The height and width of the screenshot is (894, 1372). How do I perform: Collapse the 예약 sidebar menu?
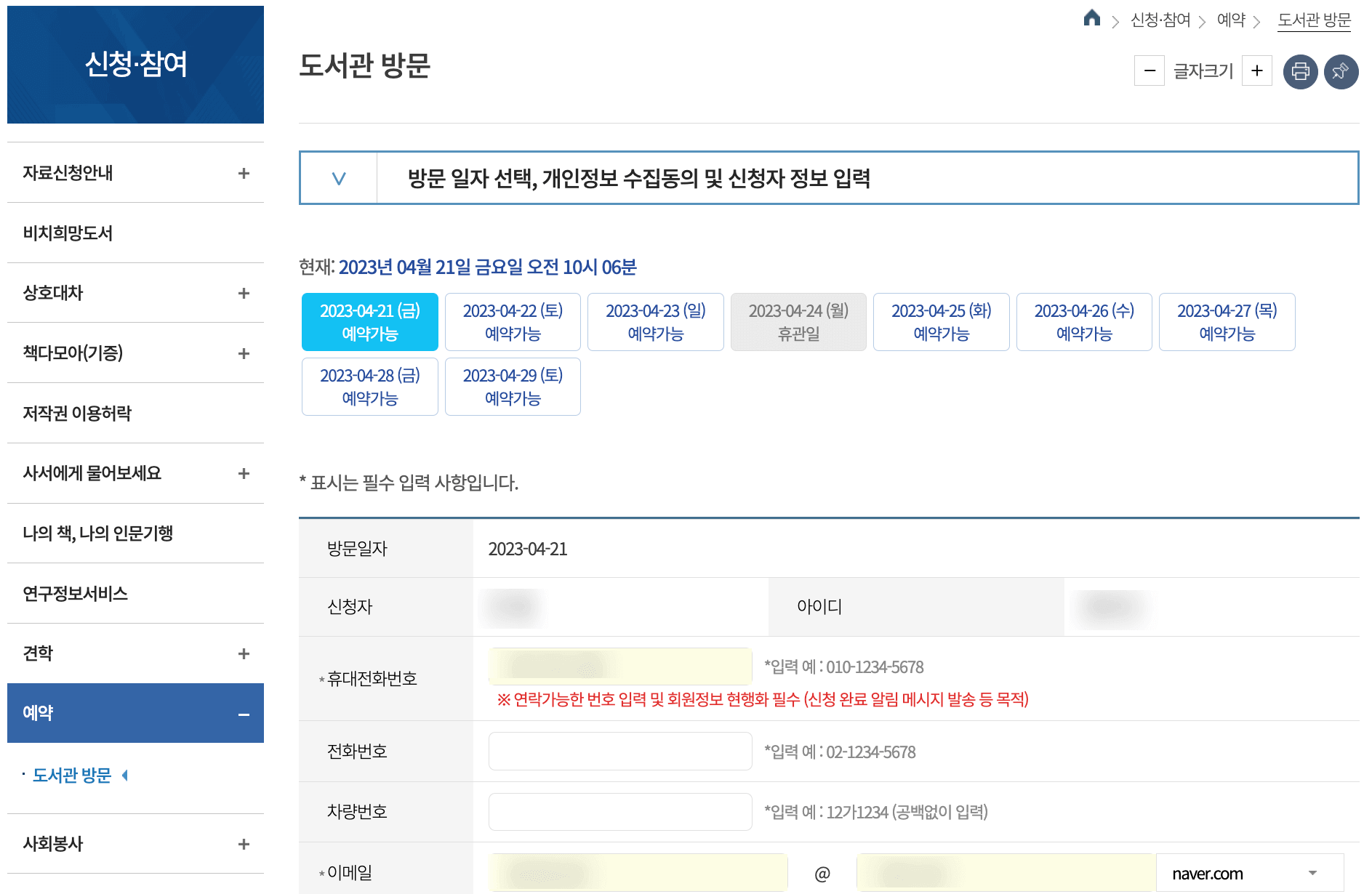click(244, 713)
